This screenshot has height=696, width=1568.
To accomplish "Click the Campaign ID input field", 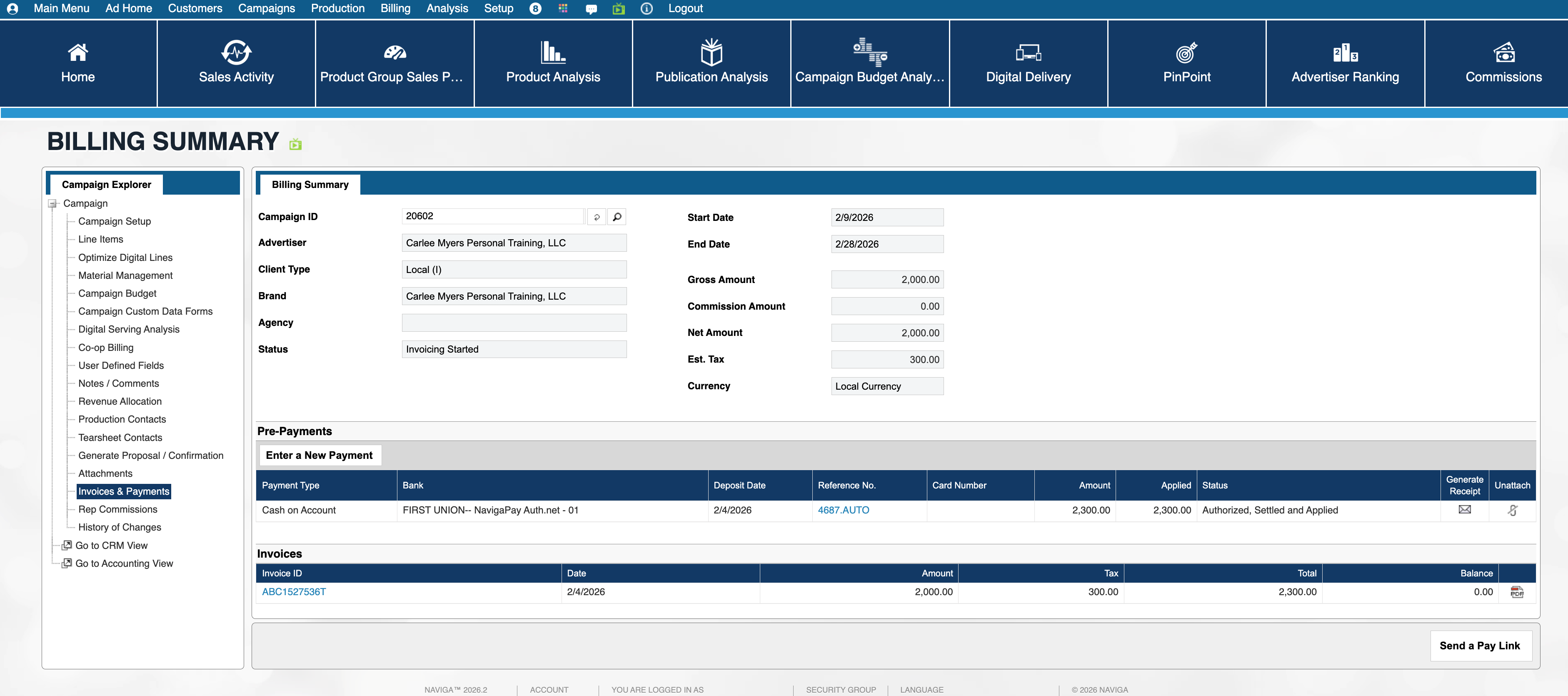I will [493, 216].
